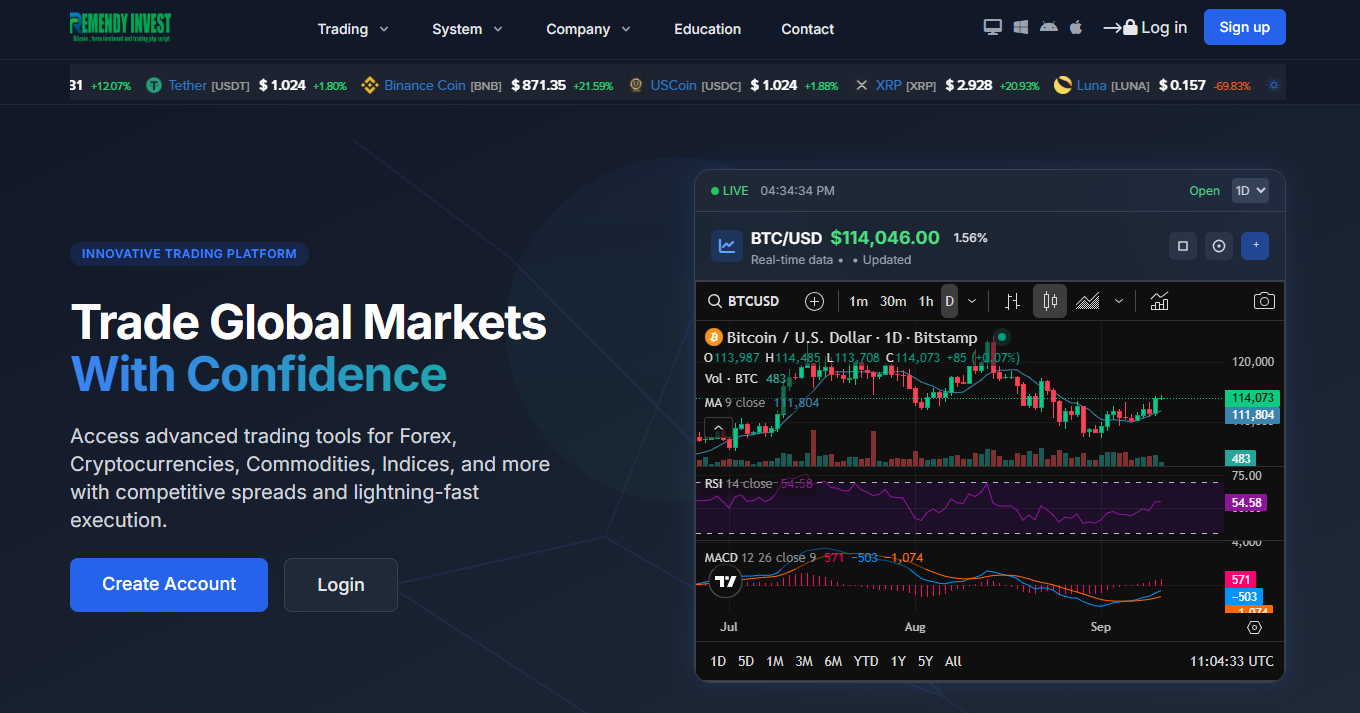
Task: Select the 30m interval
Action: click(x=893, y=301)
